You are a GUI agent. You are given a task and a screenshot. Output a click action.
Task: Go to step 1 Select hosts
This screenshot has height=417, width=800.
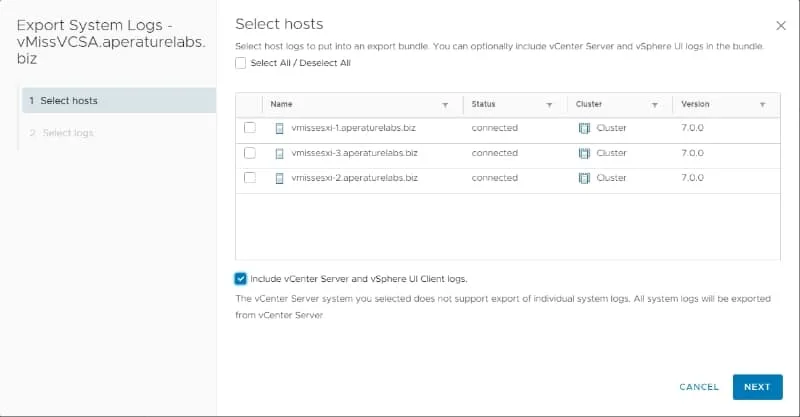pyautogui.click(x=119, y=101)
